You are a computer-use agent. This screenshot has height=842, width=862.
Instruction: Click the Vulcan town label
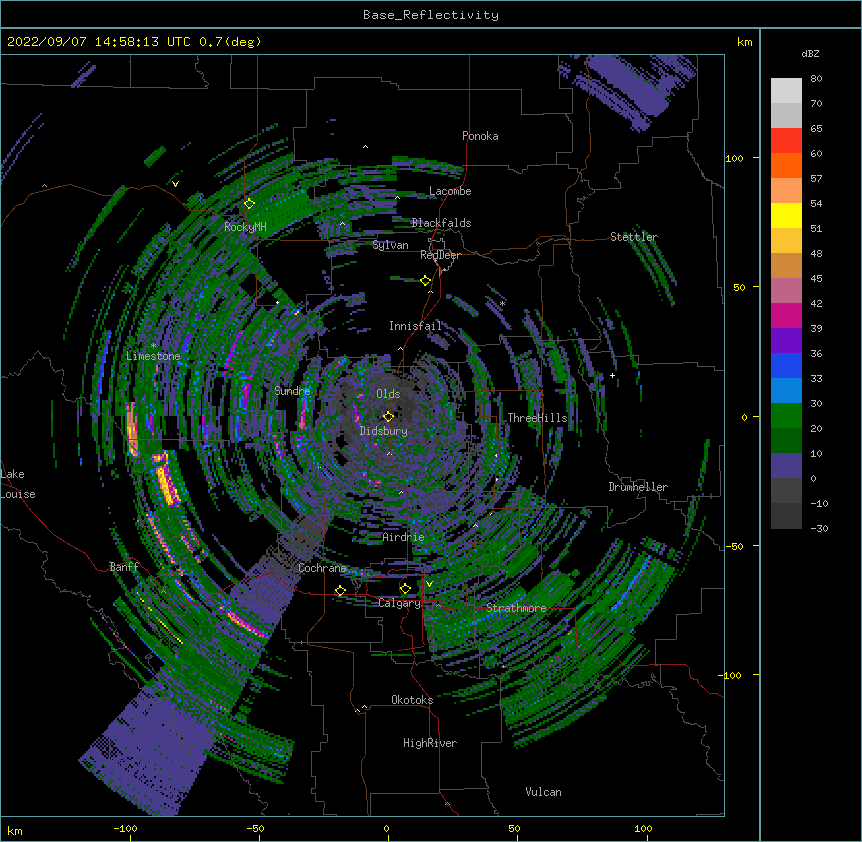pyautogui.click(x=543, y=792)
